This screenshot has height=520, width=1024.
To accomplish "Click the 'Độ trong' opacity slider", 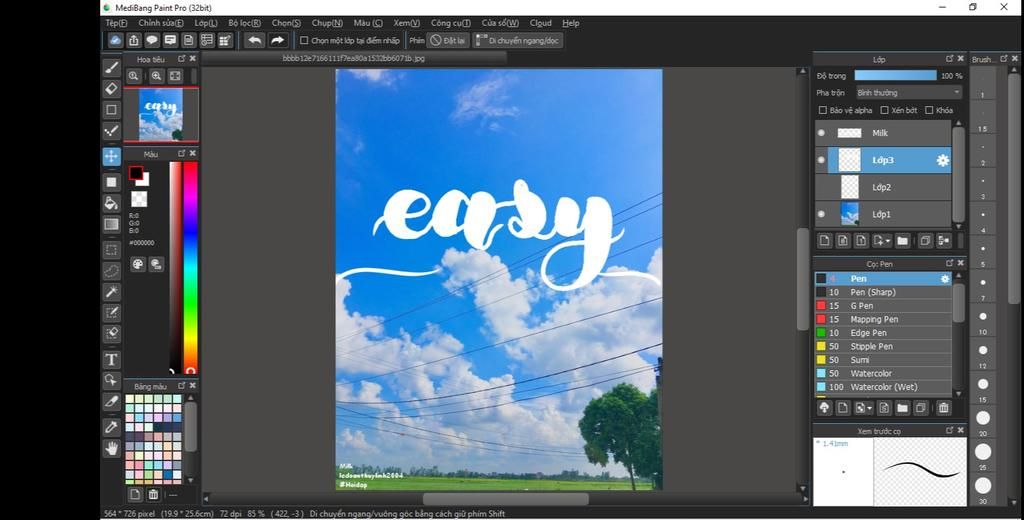I will click(895, 76).
